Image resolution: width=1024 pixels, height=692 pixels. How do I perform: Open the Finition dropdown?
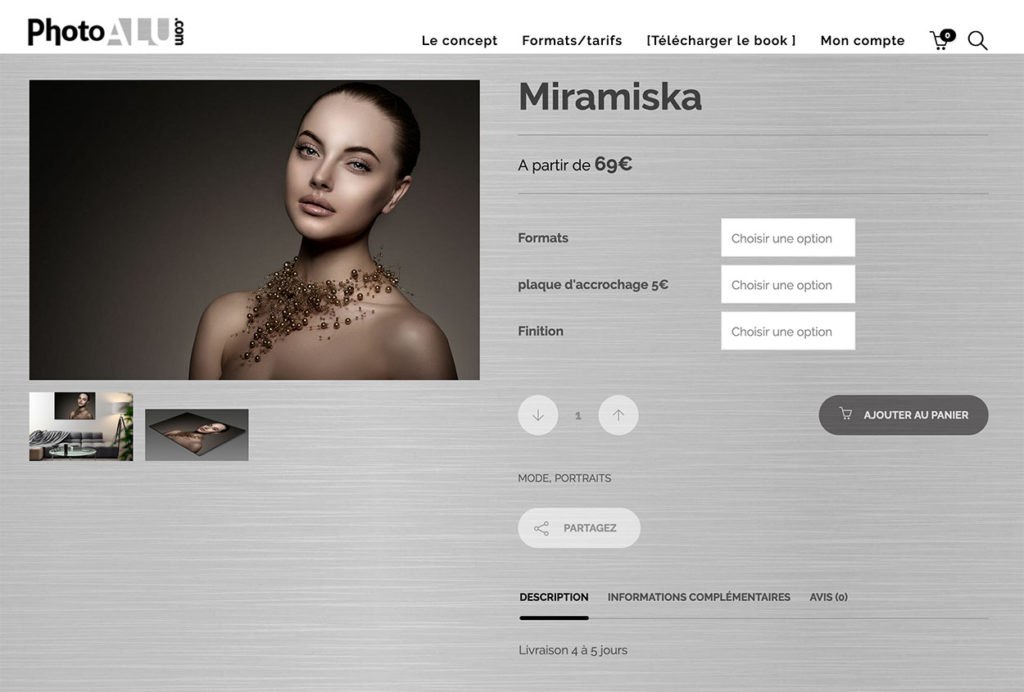(788, 330)
